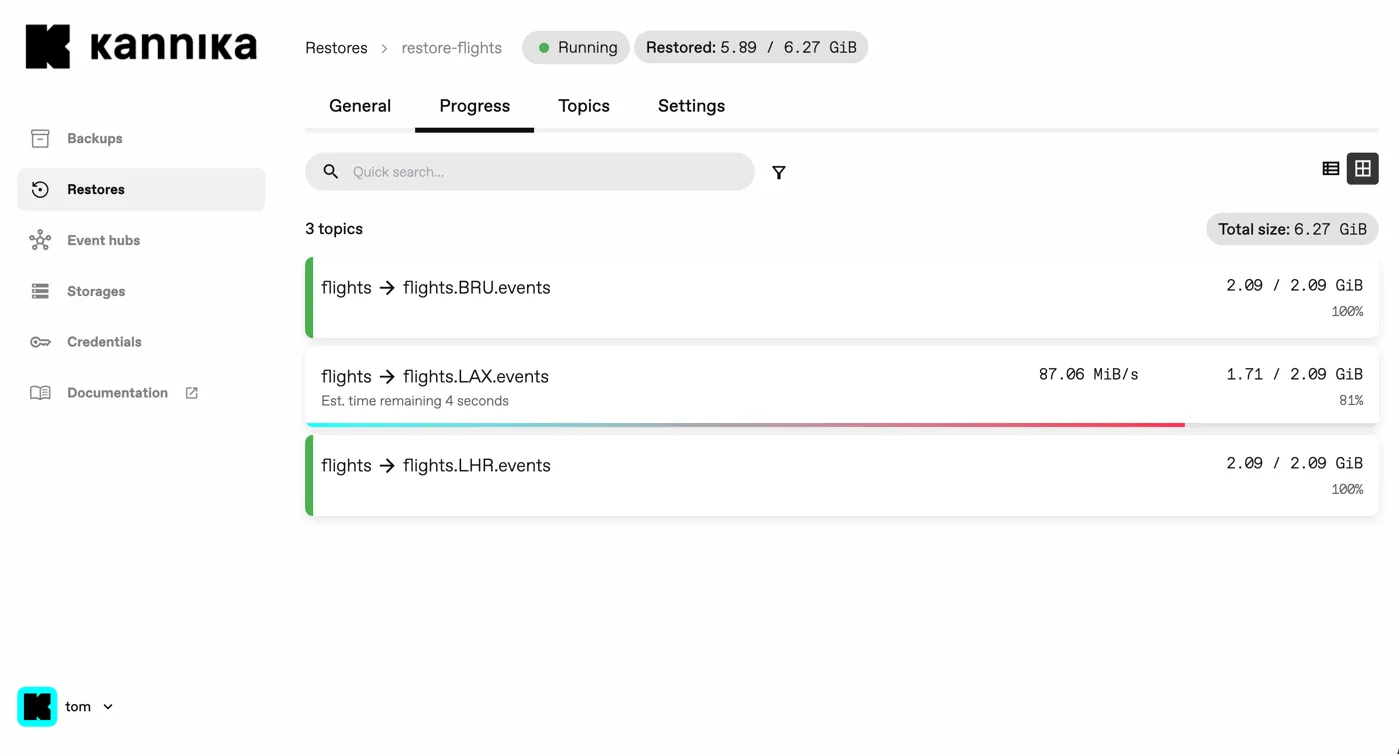Click the flights.LAX.events progress bar
This screenshot has width=1399, height=754.
(x=745, y=425)
